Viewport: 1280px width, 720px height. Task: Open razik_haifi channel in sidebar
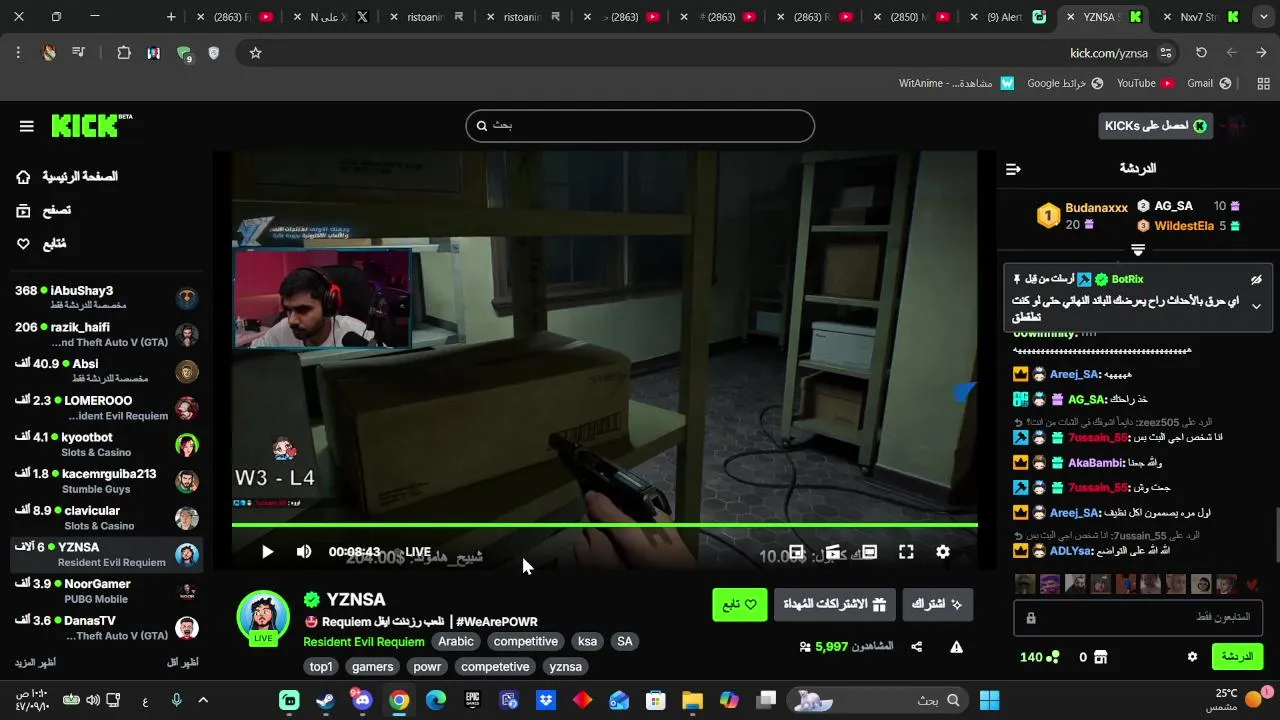coord(107,334)
